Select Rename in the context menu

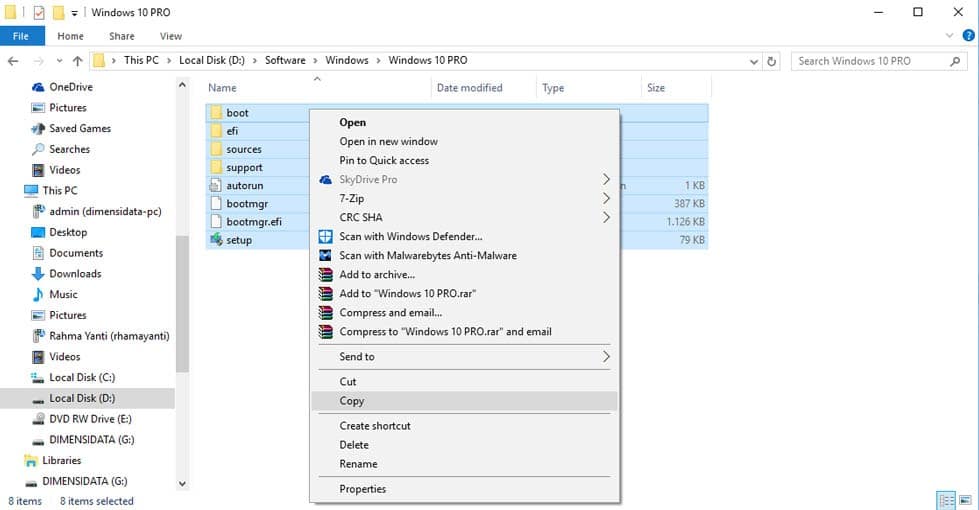click(x=464, y=464)
